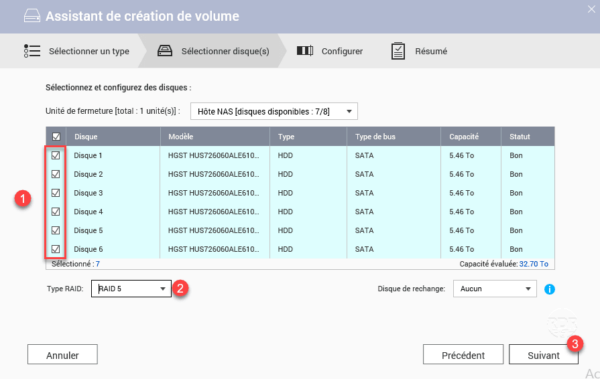Sort by the Capacité column header
600x379 pixels.
[x=471, y=137]
